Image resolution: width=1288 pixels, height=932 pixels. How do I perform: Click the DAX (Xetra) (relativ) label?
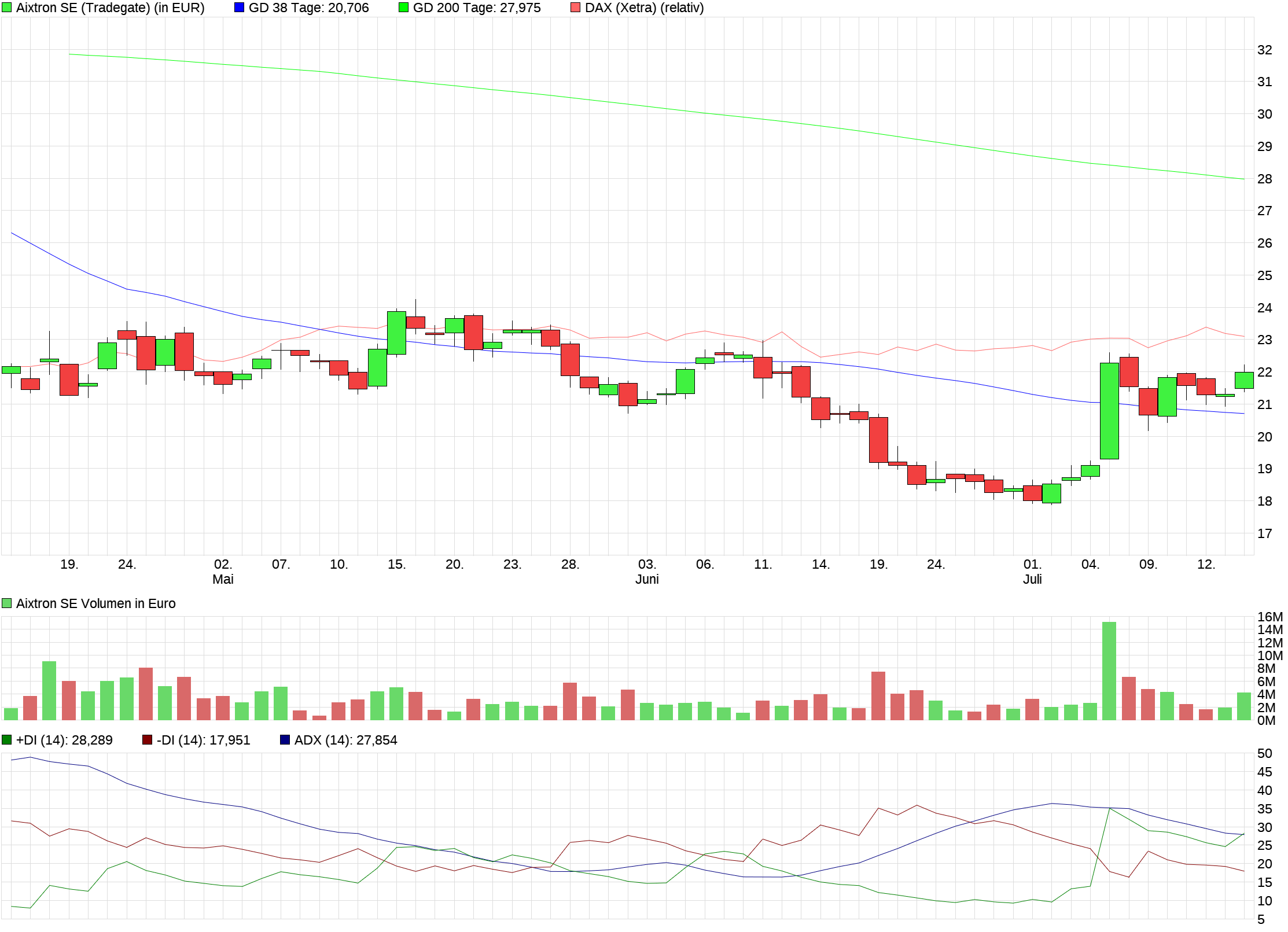point(644,8)
